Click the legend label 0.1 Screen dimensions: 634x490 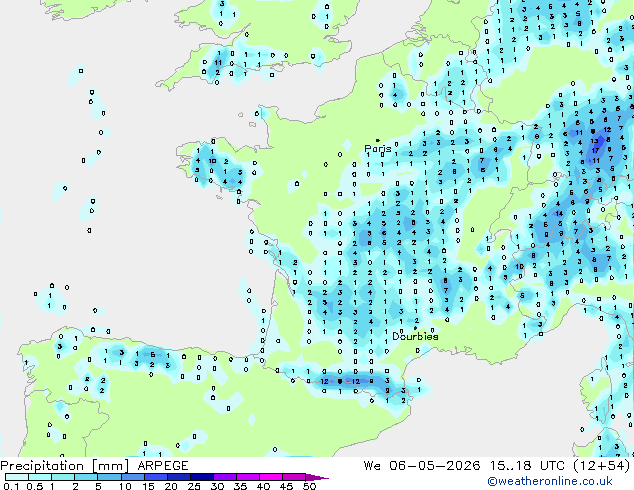11,486
